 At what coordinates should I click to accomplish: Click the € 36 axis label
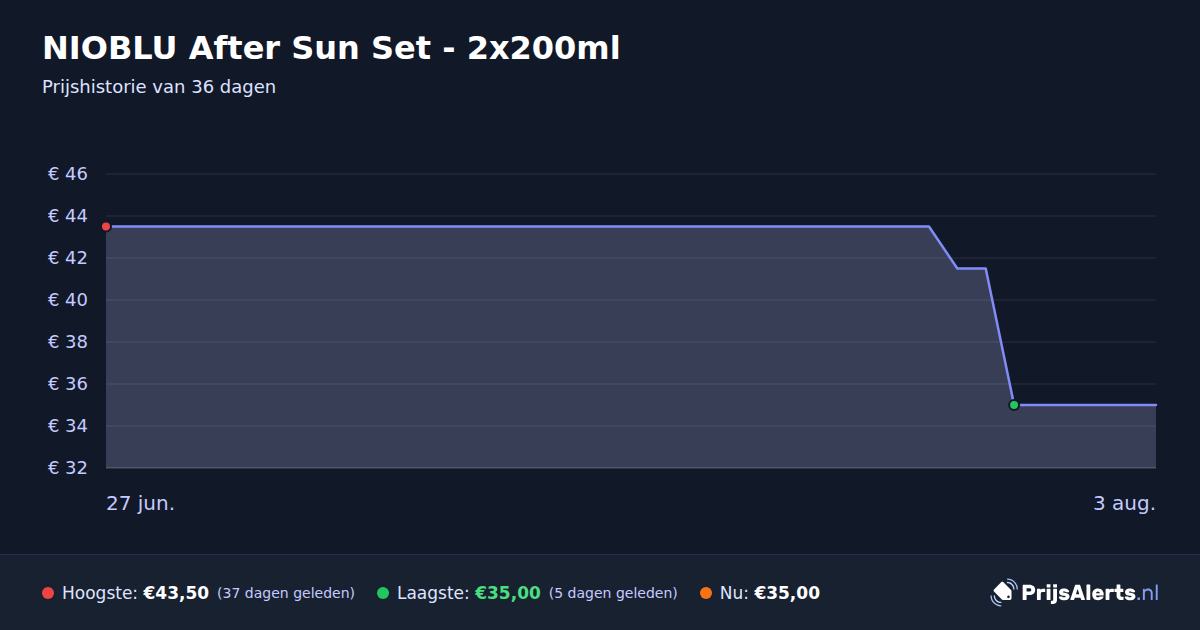pyautogui.click(x=68, y=384)
